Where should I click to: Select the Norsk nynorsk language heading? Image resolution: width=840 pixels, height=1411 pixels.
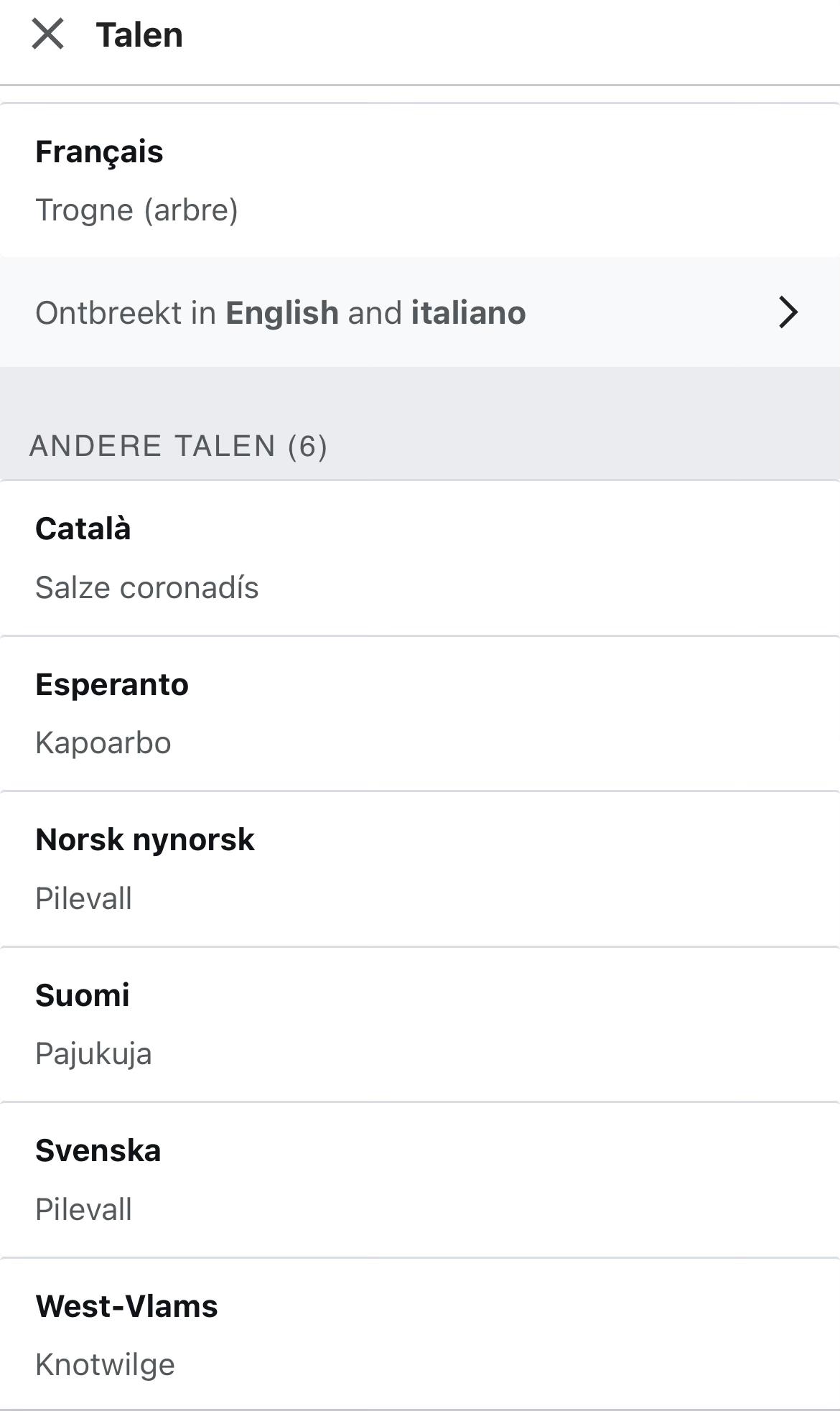pyautogui.click(x=144, y=839)
